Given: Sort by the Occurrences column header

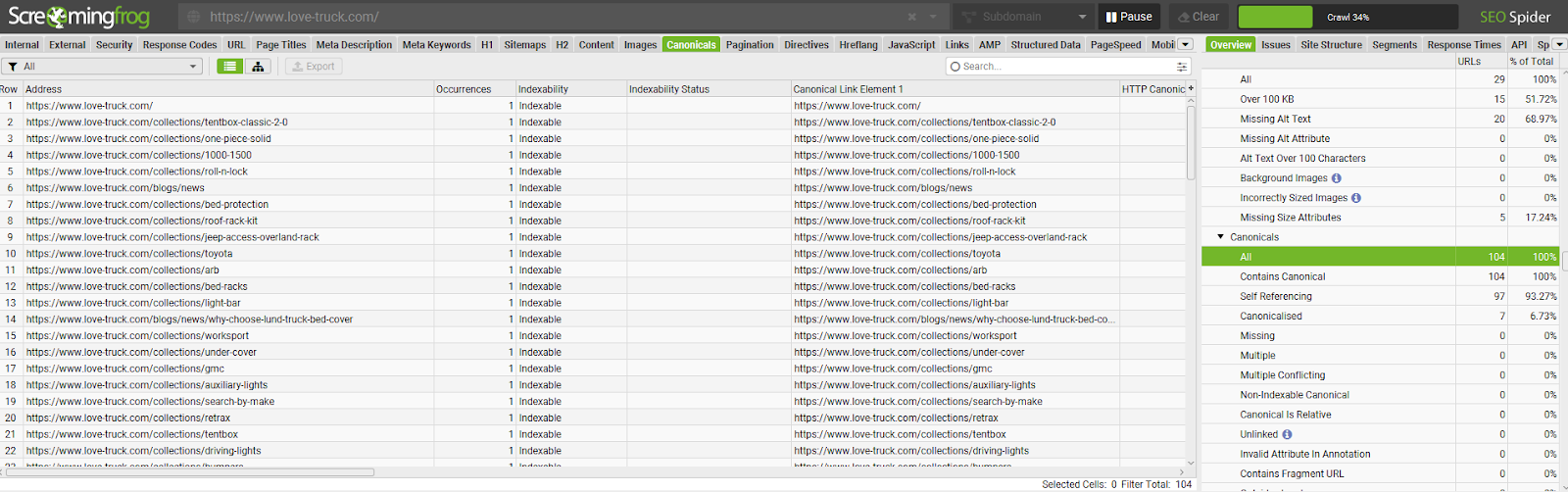Looking at the screenshot, I should point(474,89).
